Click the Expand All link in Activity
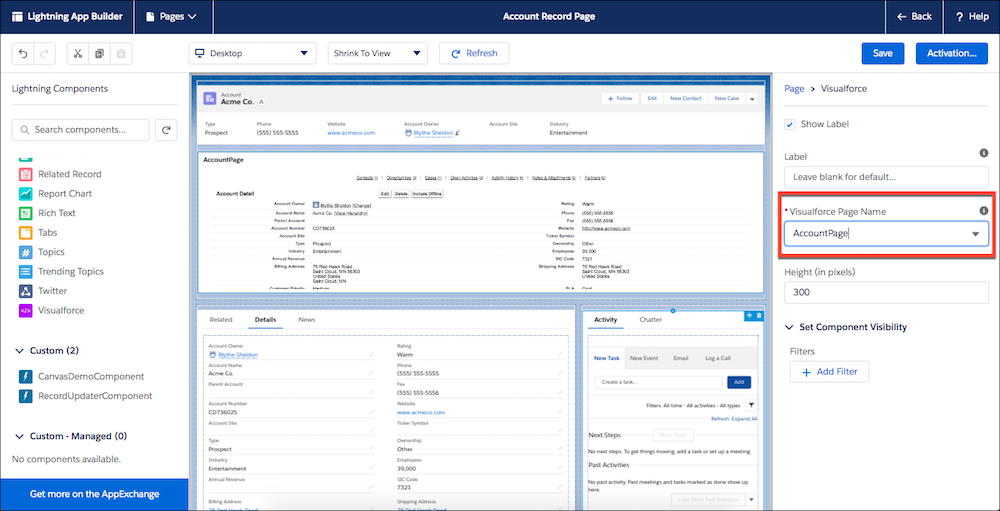The image size is (1000, 511). (x=744, y=419)
